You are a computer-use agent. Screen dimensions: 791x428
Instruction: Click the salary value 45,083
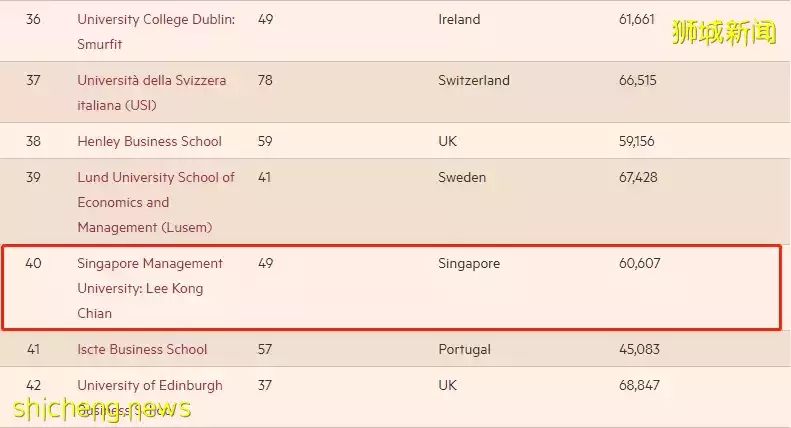tap(639, 349)
